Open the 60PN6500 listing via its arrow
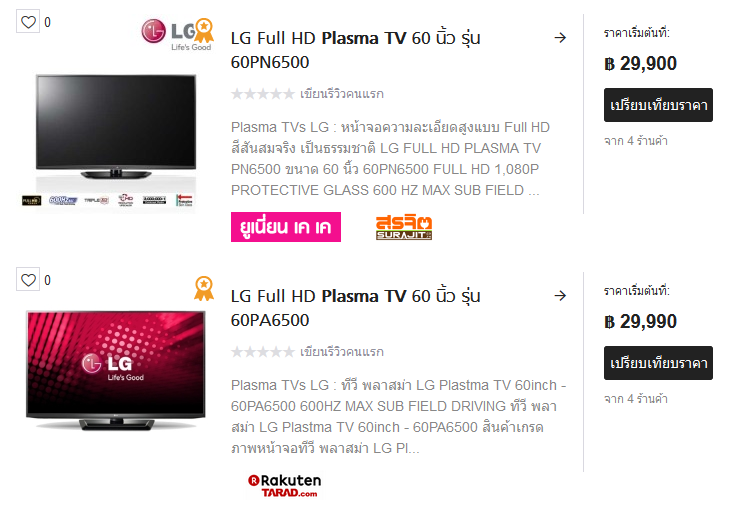This screenshot has height=520, width=731. (560, 38)
